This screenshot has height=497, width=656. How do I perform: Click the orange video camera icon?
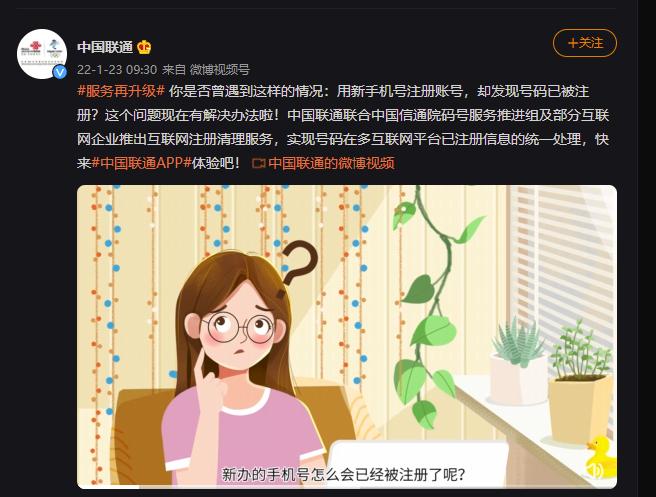[x=259, y=163]
